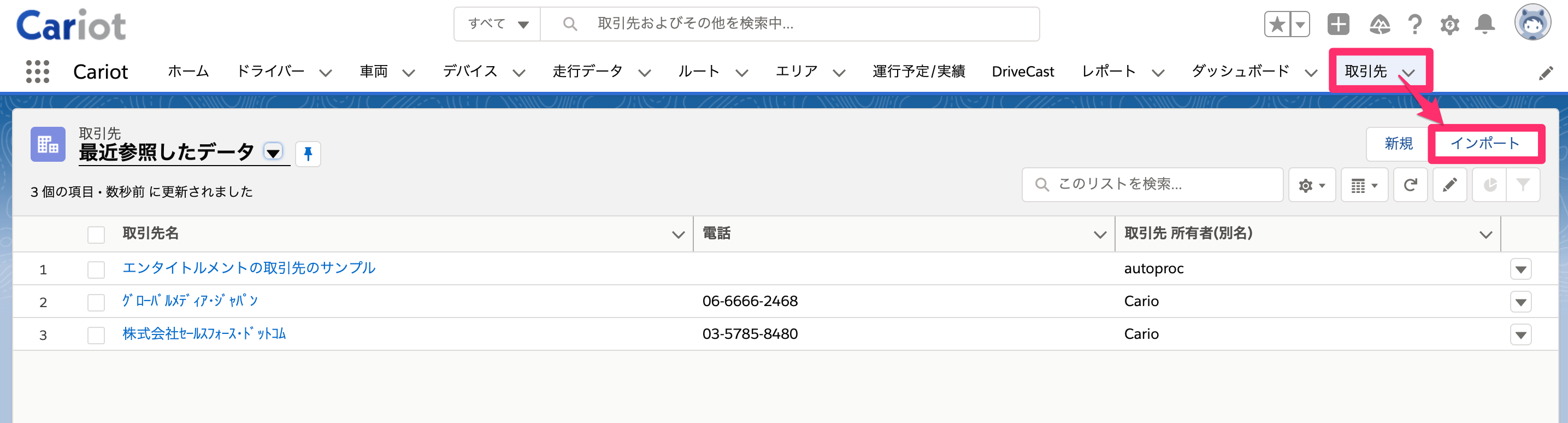
Task: Pin the 最近参照したデータ list view
Action: point(308,154)
